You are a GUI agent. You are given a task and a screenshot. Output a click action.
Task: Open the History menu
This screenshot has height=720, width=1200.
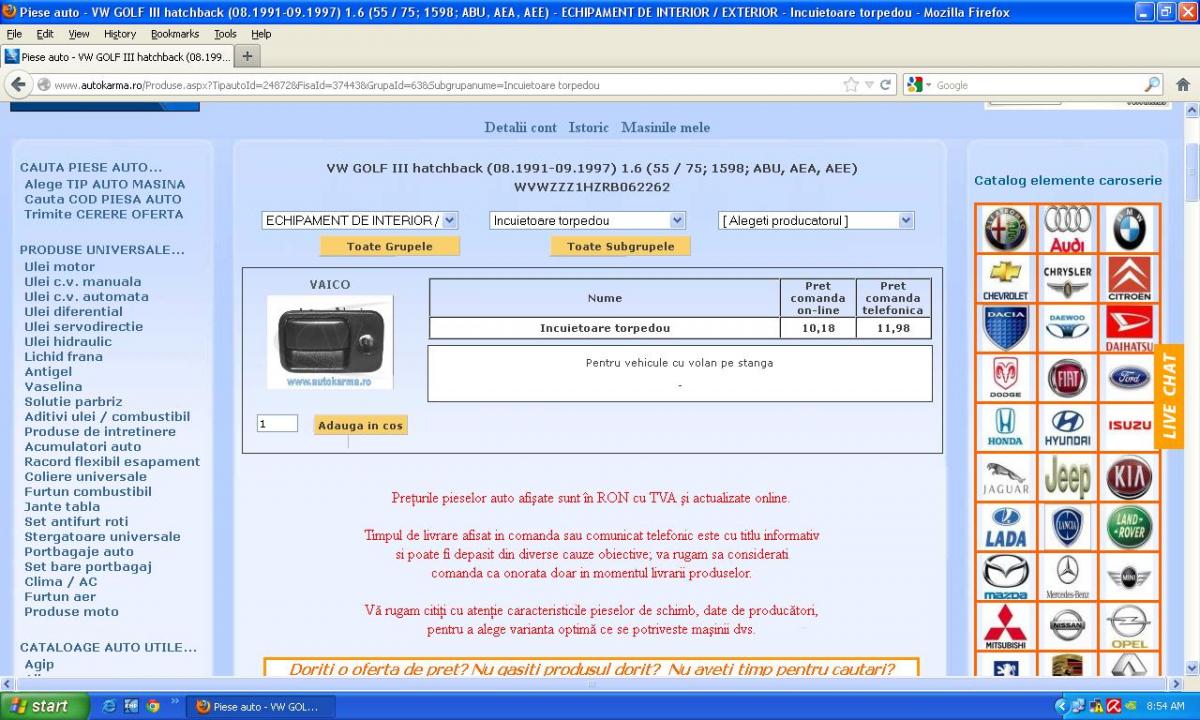point(120,34)
